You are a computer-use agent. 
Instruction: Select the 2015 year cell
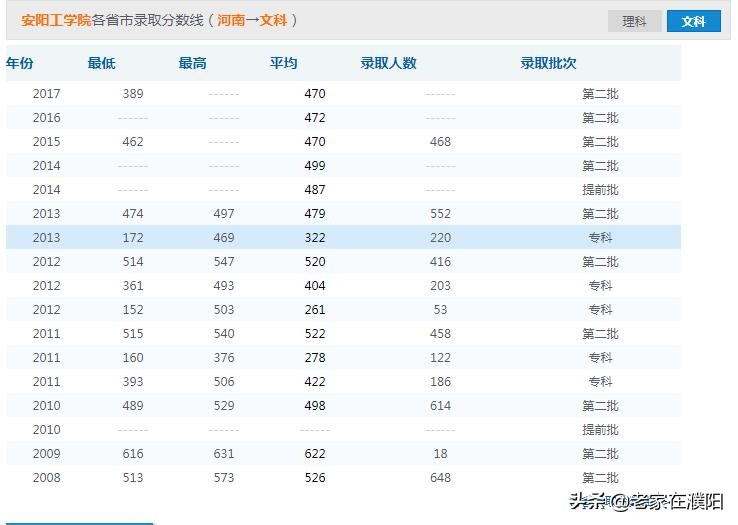(47, 142)
